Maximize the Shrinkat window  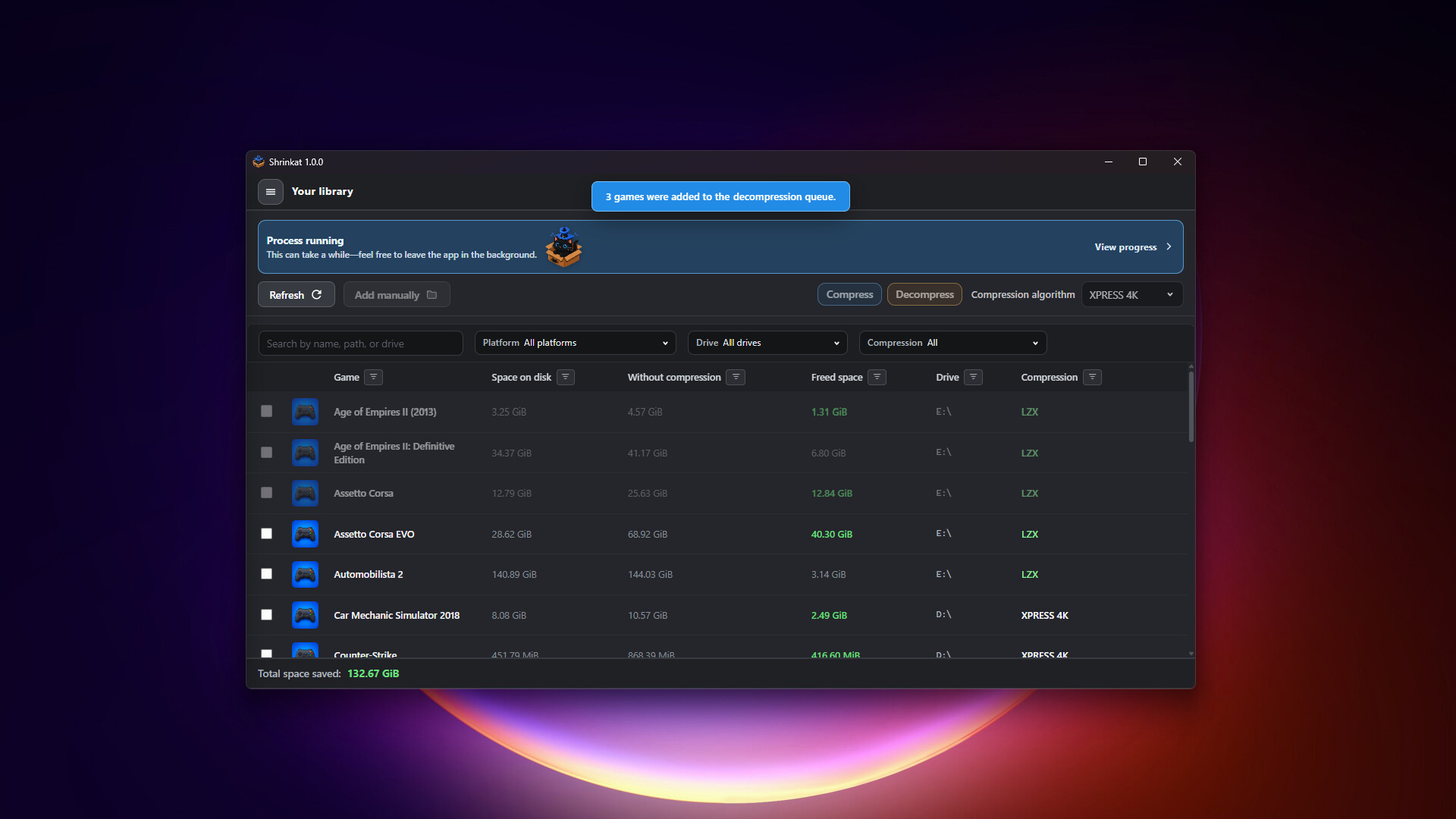[1143, 162]
